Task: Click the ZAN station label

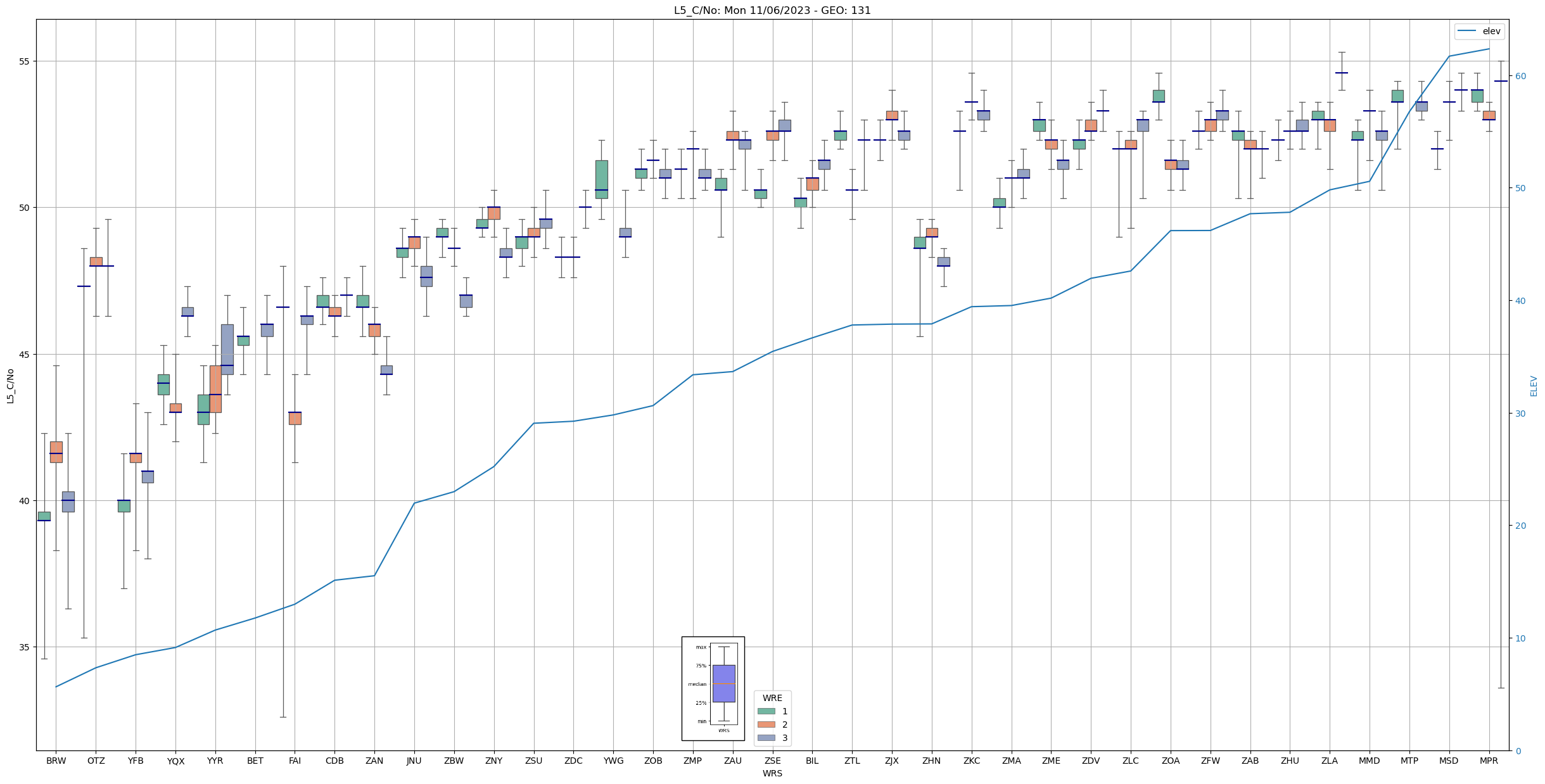Action: [x=374, y=761]
